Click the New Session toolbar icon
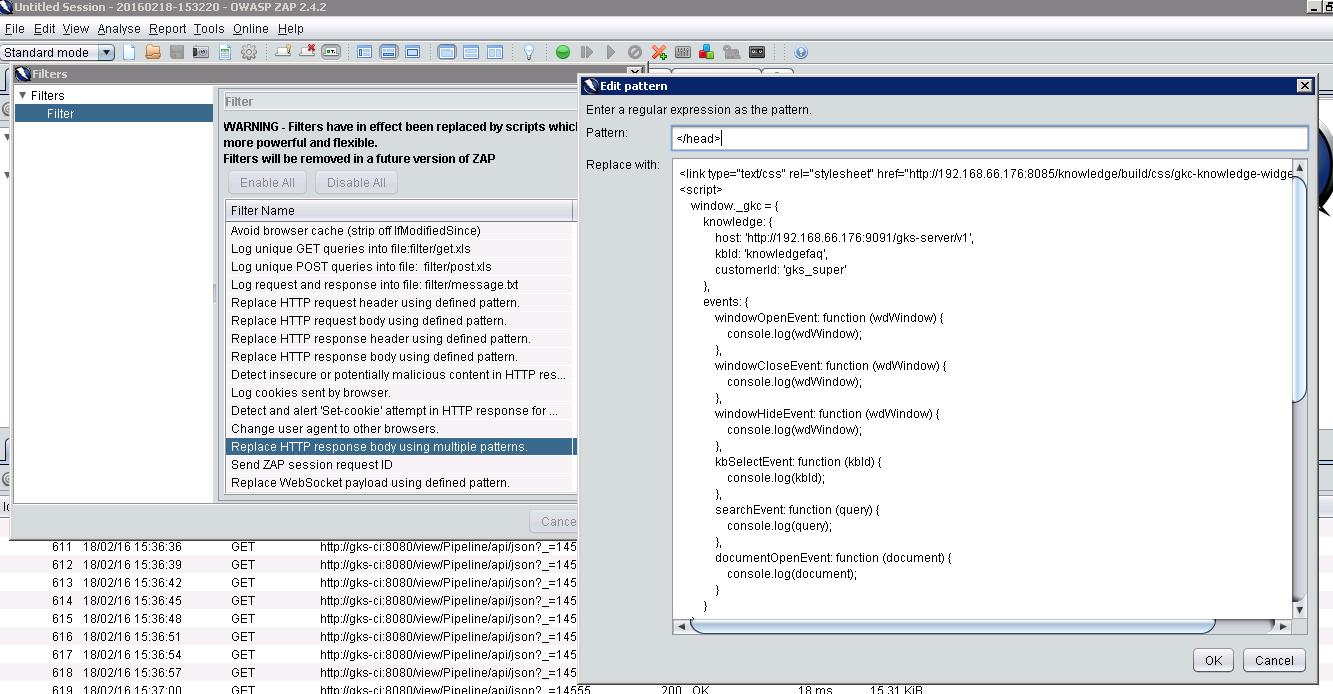Image resolution: width=1333 pixels, height=694 pixels. click(x=129, y=52)
